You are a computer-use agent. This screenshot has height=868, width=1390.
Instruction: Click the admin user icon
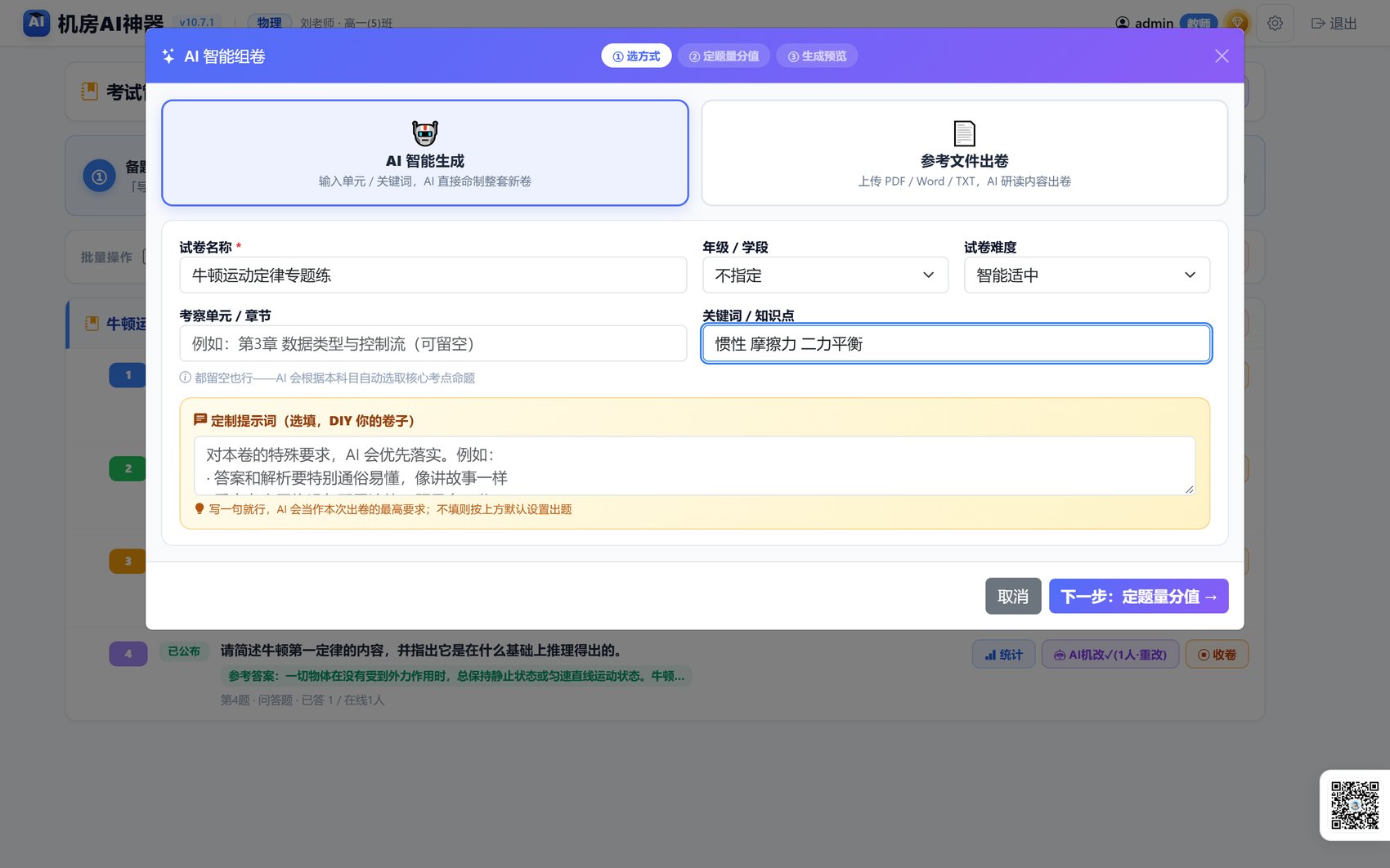pos(1123,23)
